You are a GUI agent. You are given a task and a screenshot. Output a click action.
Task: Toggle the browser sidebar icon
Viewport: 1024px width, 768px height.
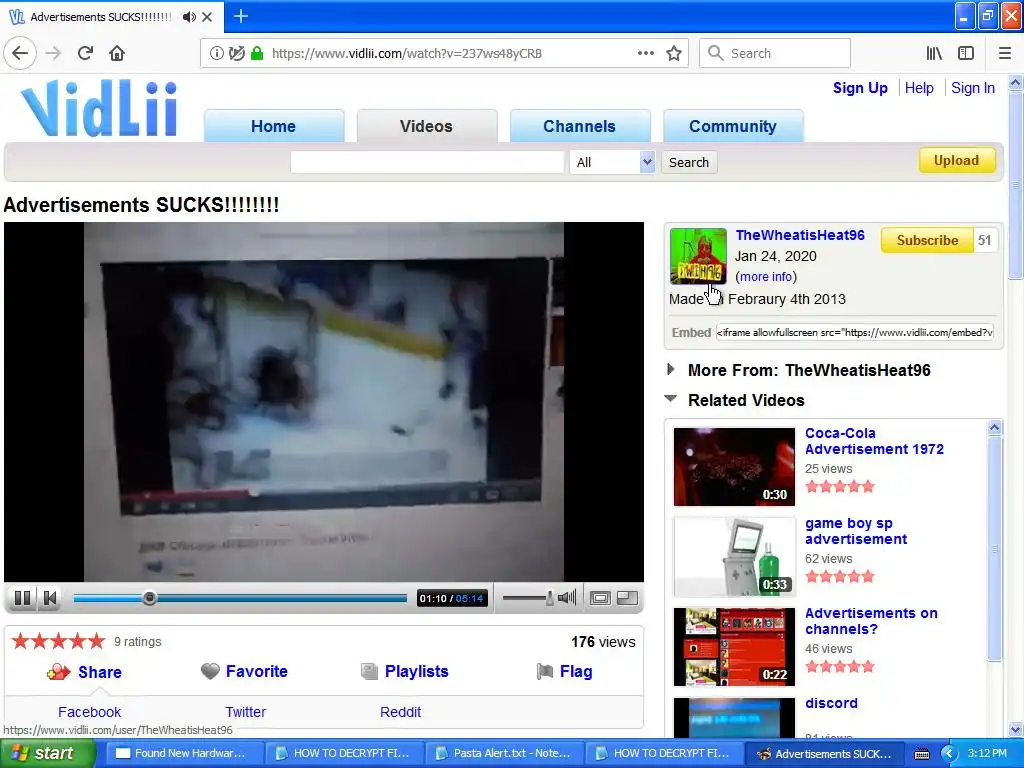pyautogui.click(x=966, y=54)
